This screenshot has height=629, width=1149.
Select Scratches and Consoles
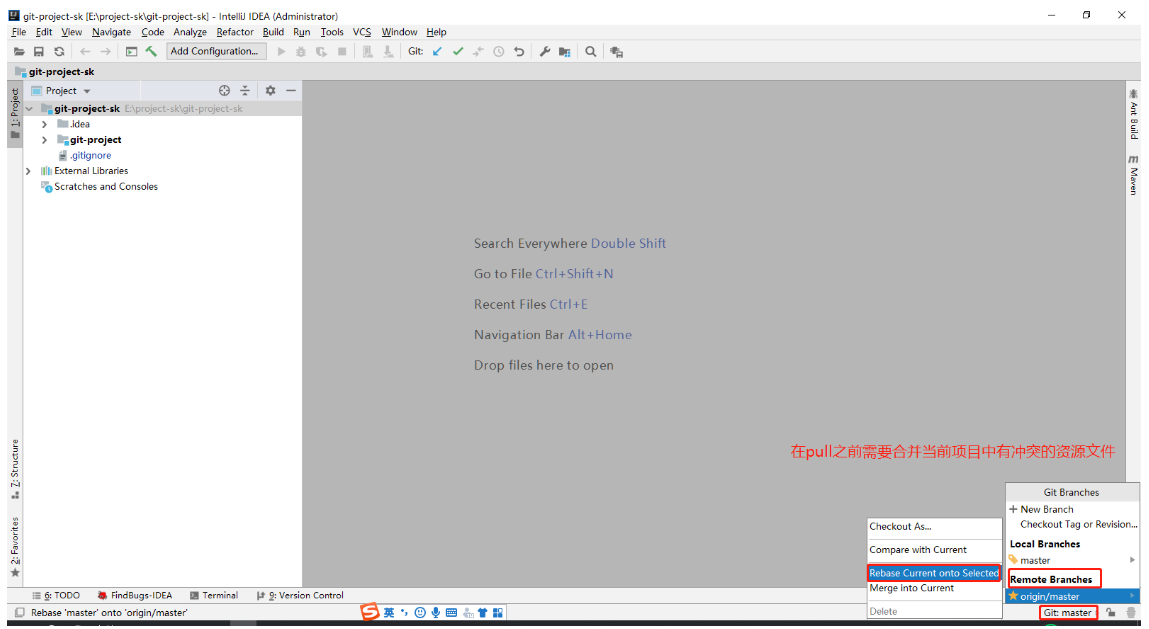(100, 186)
